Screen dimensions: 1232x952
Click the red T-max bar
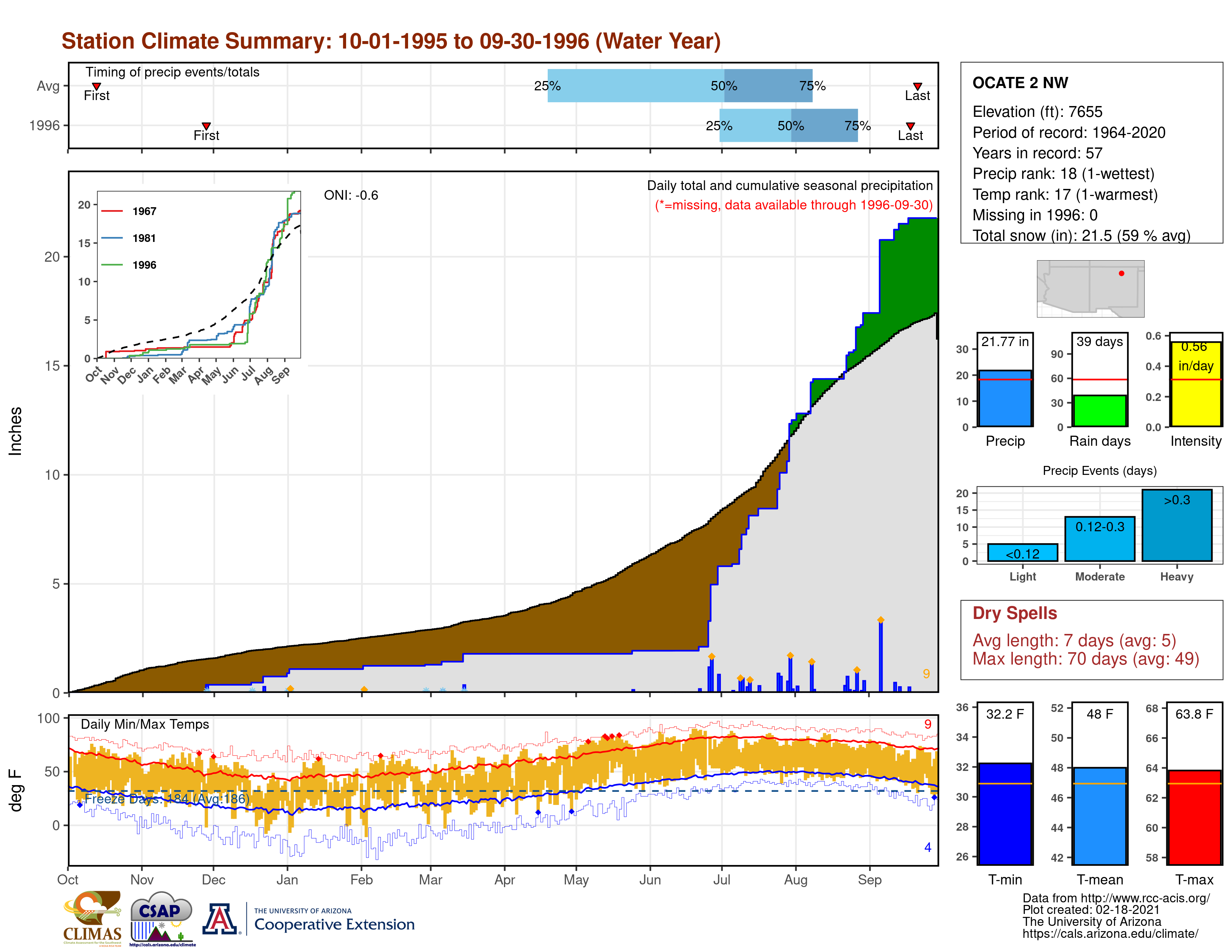click(1194, 818)
